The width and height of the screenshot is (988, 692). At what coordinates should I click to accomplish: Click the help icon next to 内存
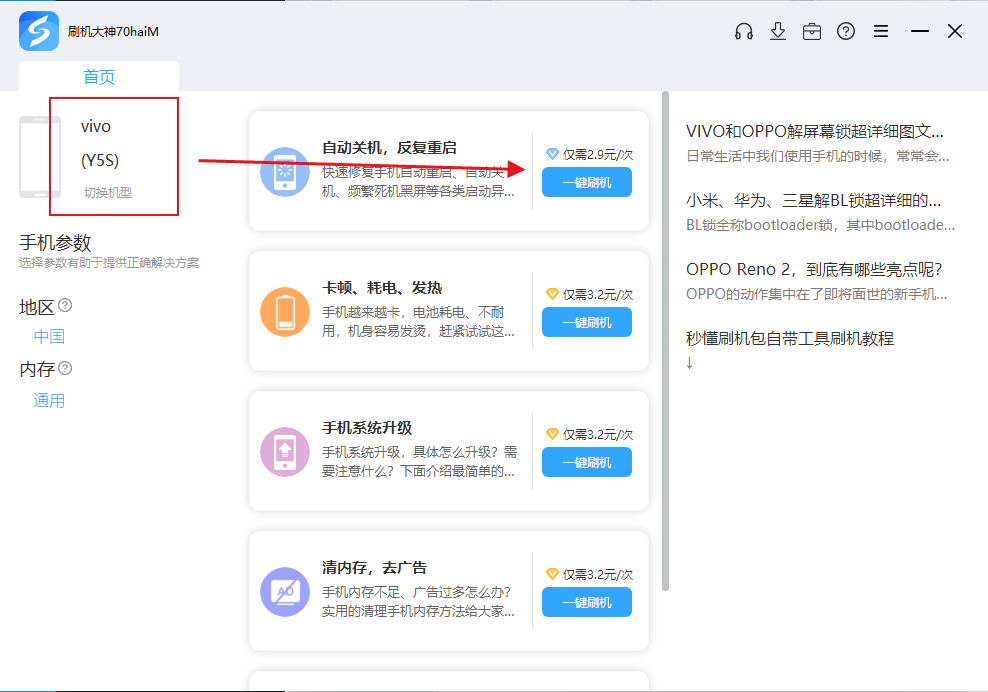(65, 368)
